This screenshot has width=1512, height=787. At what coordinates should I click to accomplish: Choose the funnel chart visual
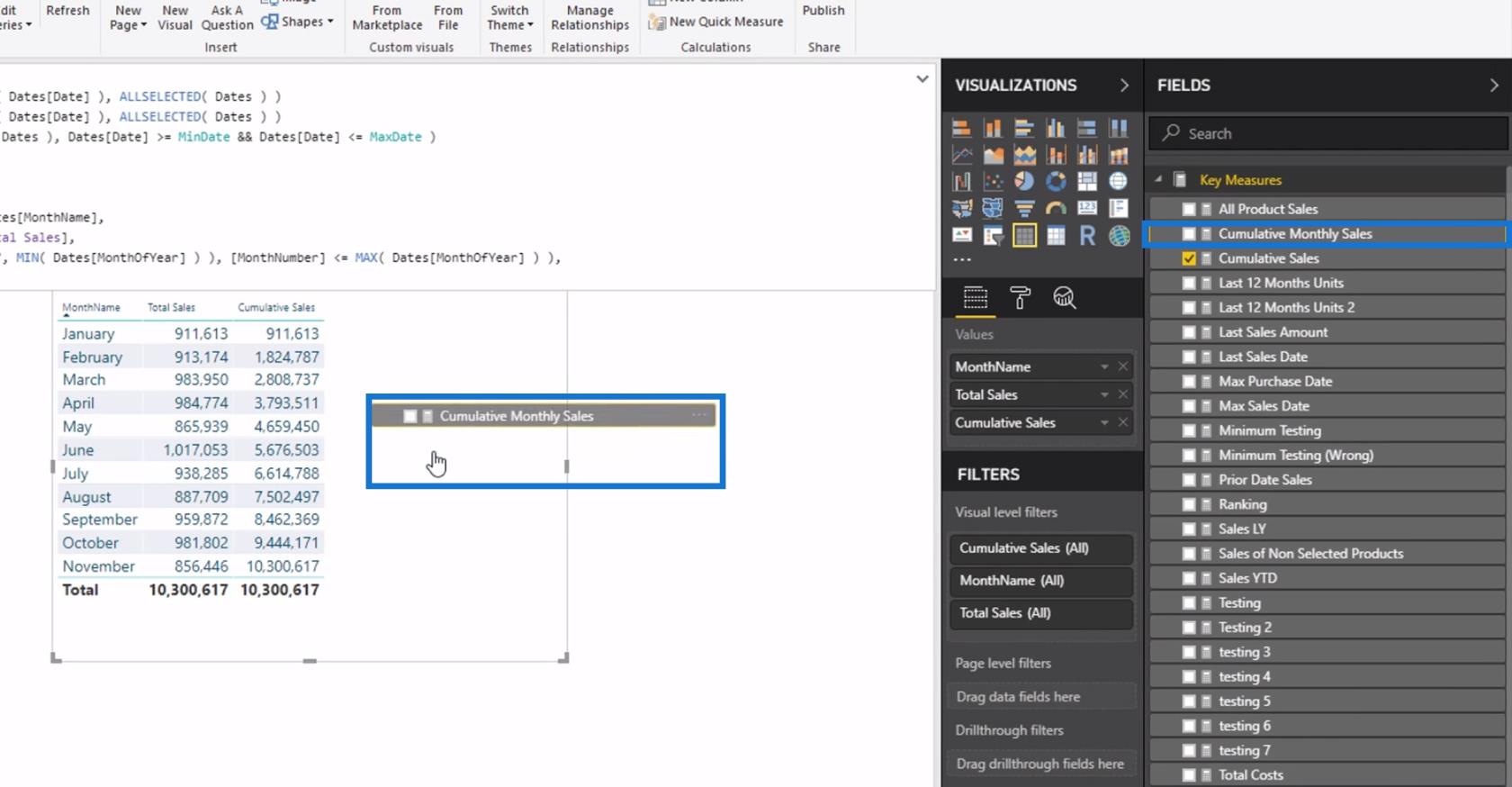point(1024,209)
